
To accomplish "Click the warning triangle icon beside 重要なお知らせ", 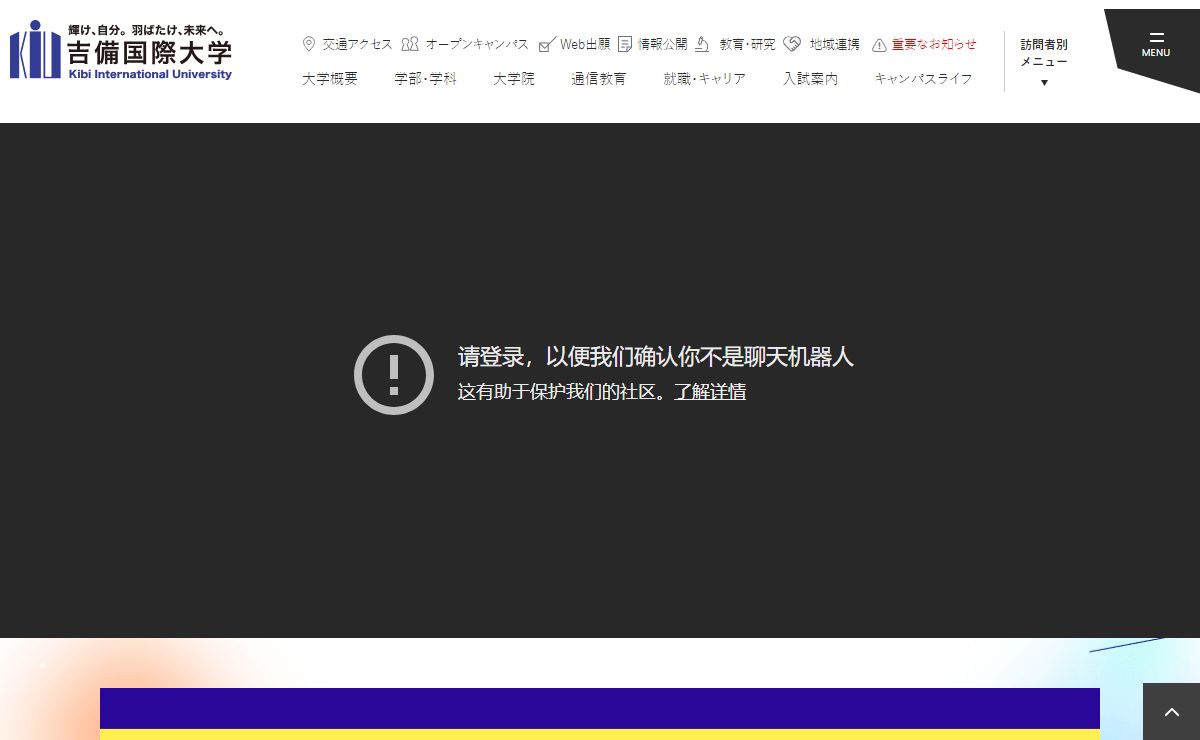I will 879,45.
